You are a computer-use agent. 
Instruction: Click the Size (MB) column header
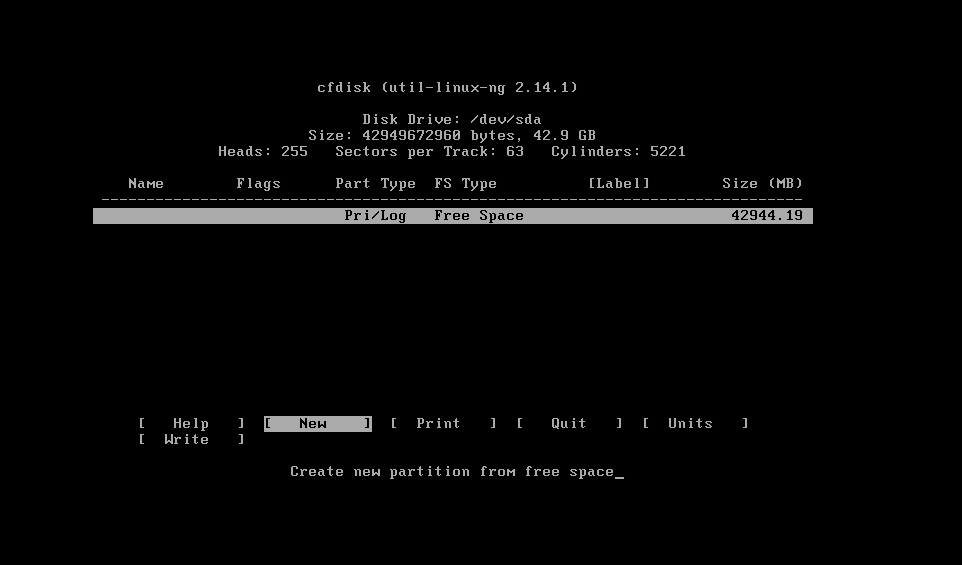pyautogui.click(x=763, y=183)
